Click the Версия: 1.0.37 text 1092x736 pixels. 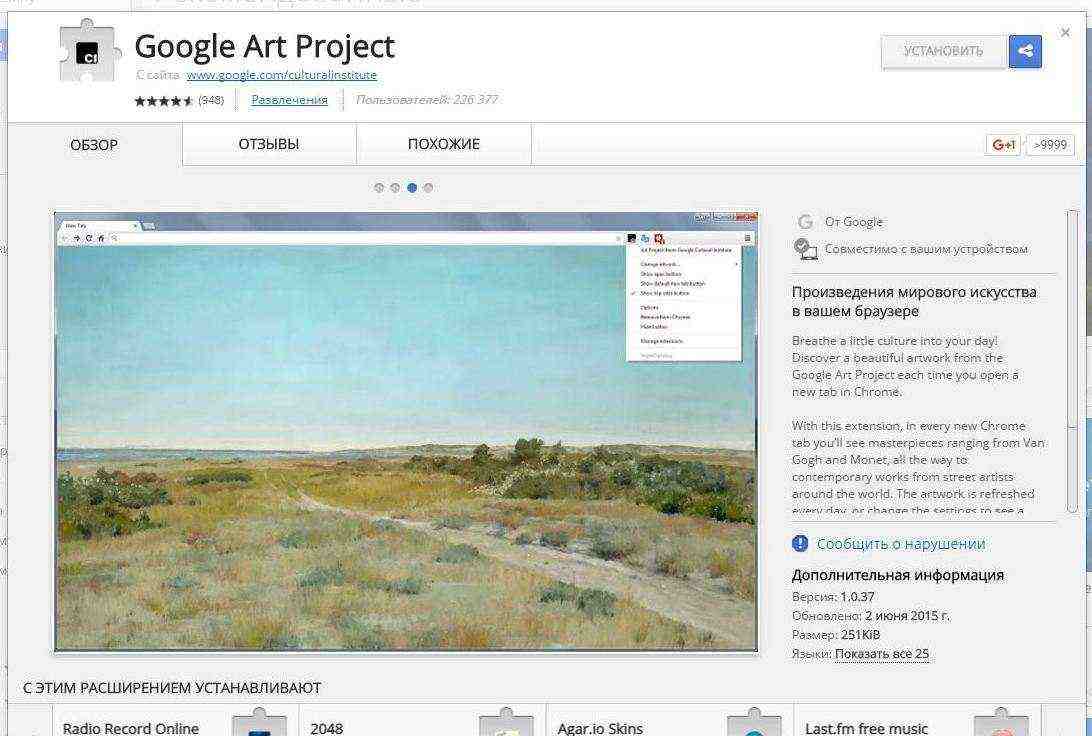(x=833, y=597)
